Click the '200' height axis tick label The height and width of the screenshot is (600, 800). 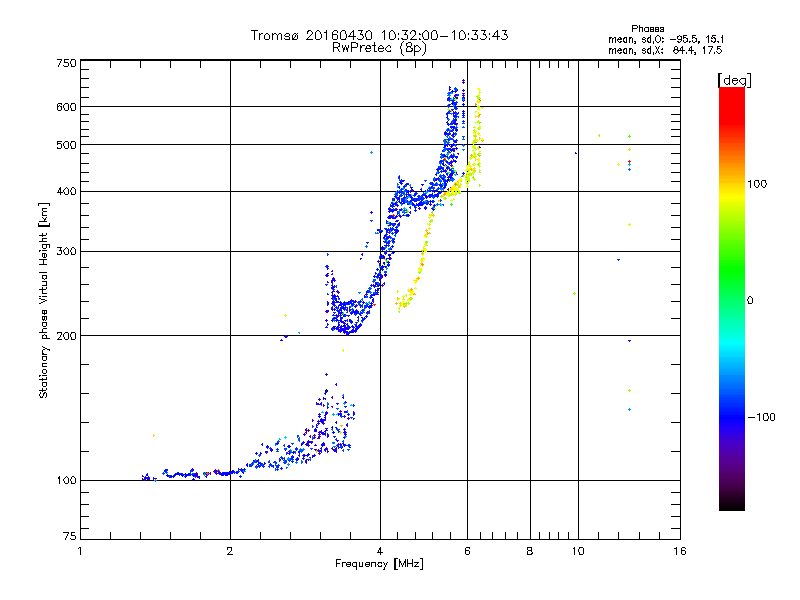tap(66, 336)
